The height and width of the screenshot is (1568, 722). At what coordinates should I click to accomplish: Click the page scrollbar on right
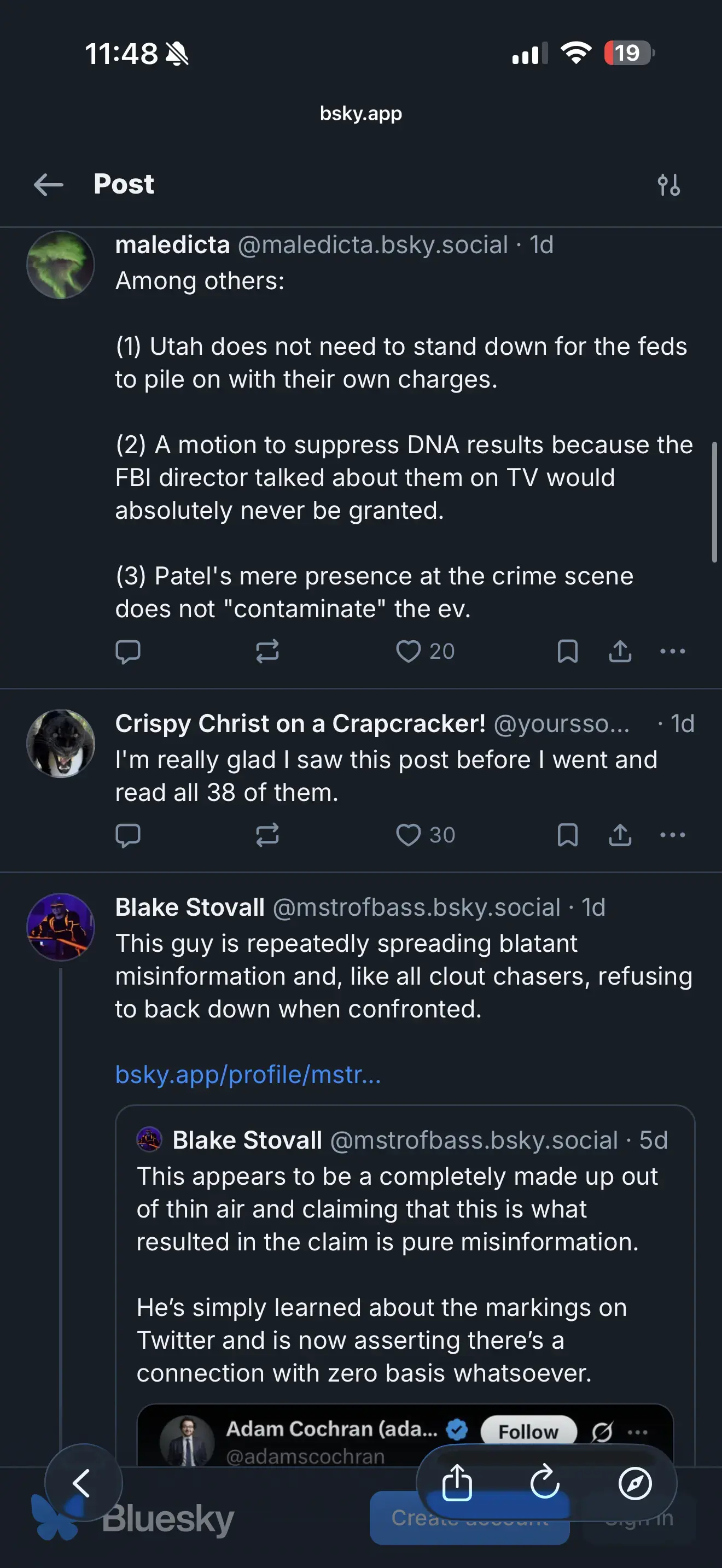click(714, 502)
